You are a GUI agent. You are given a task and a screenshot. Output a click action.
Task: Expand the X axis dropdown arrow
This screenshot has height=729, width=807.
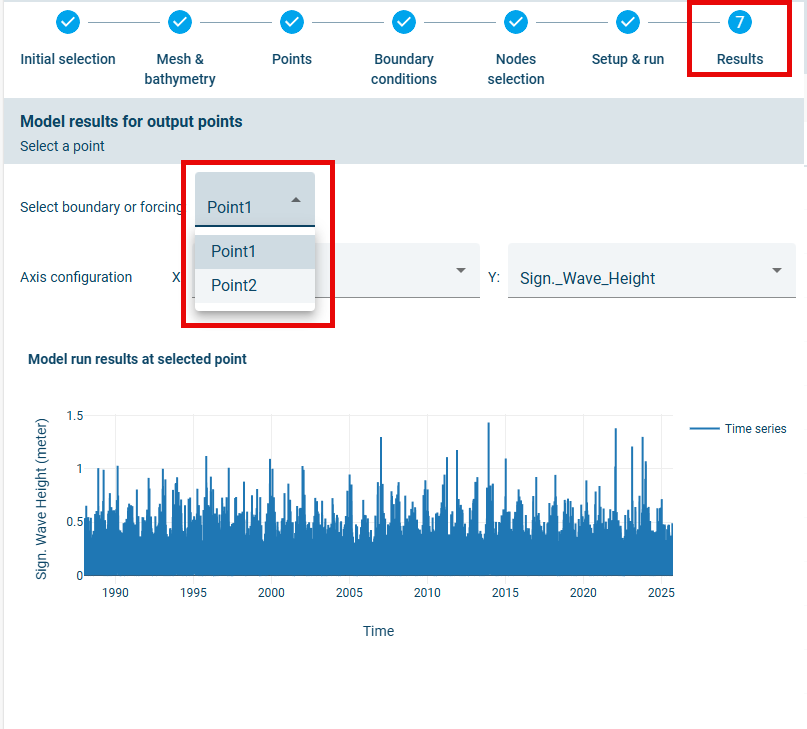tap(461, 271)
